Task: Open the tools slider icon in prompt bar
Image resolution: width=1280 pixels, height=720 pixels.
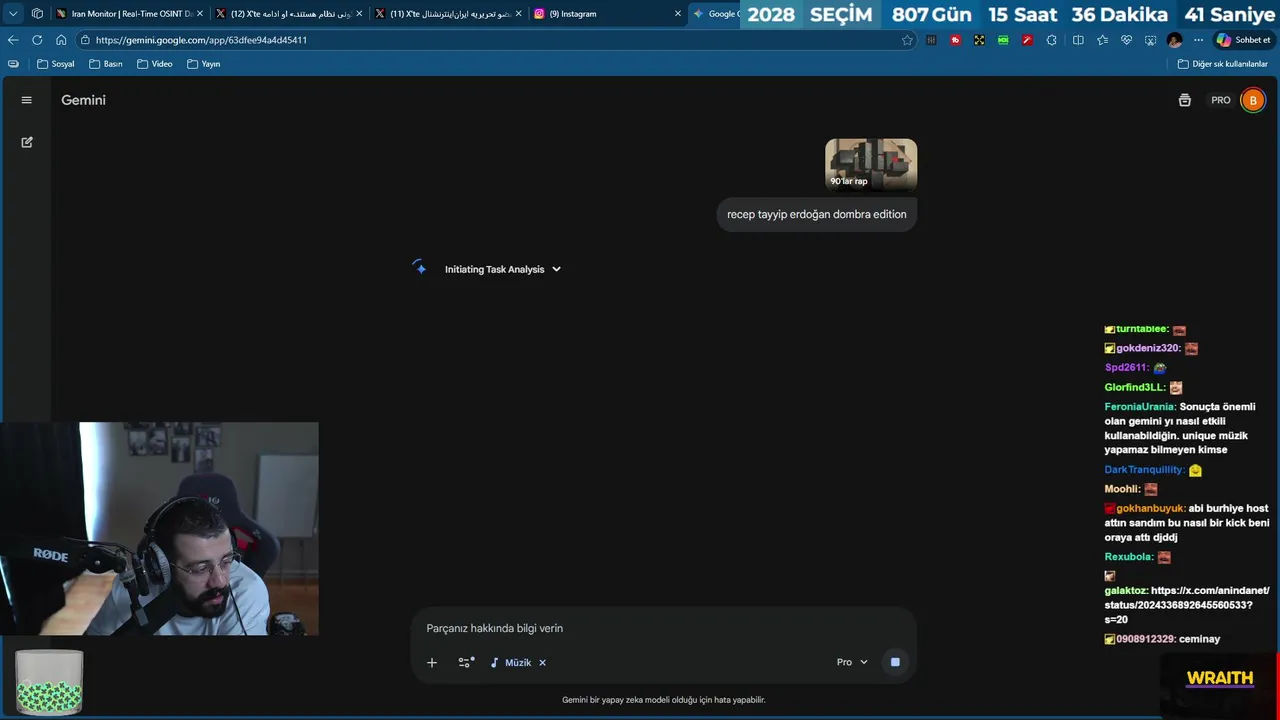Action: 466,662
